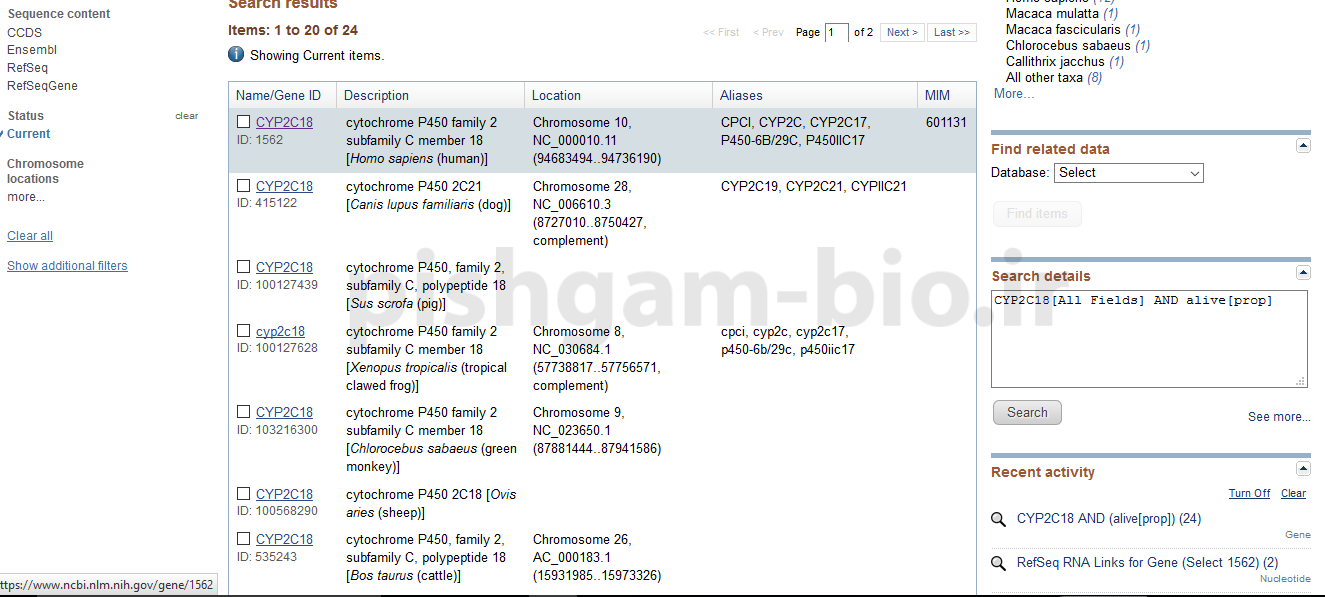1325x597 pixels.
Task: Click magnifier icon beside CYP2C18 AND (alive[prop])
Action: [x=998, y=519]
